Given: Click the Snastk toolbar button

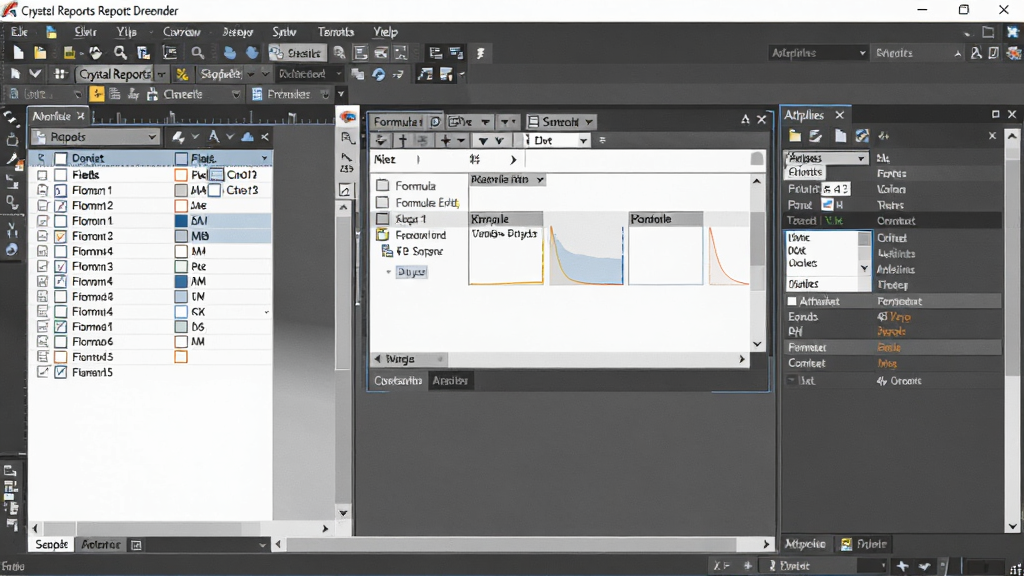Looking at the screenshot, I should coord(296,53).
